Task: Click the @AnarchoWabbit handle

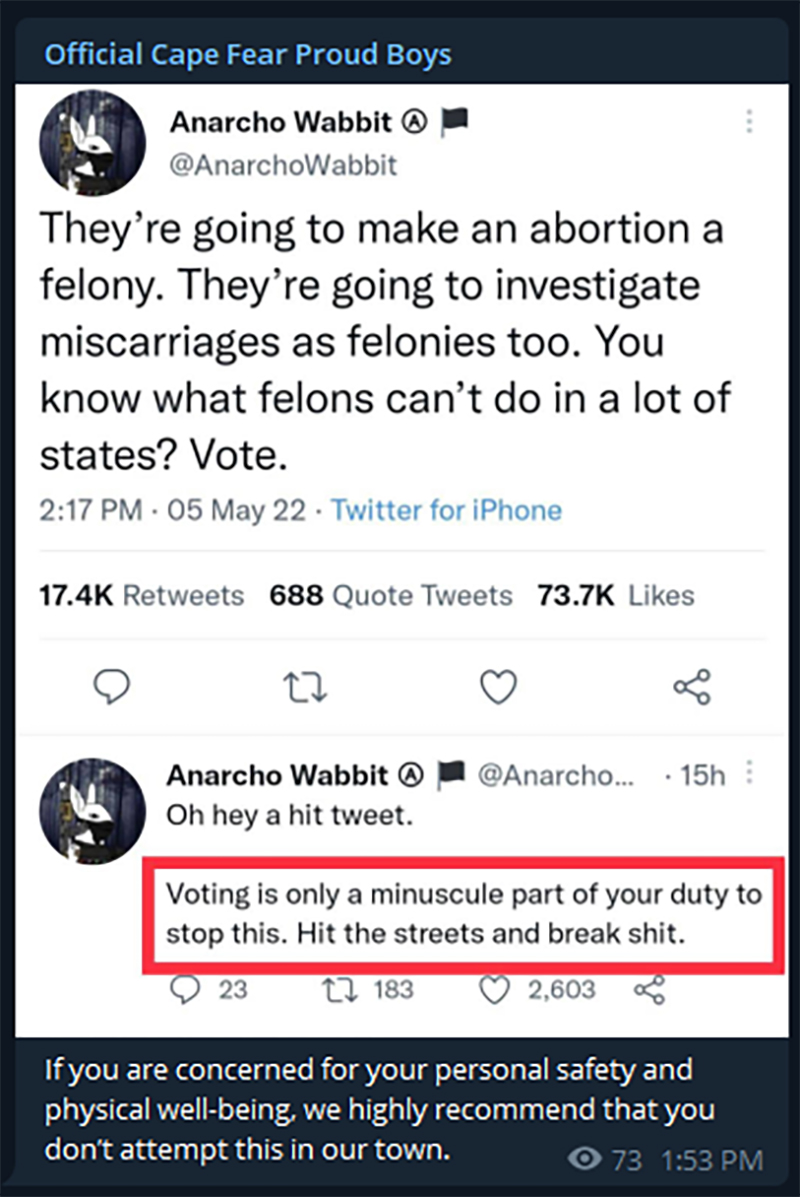Action: (x=283, y=165)
